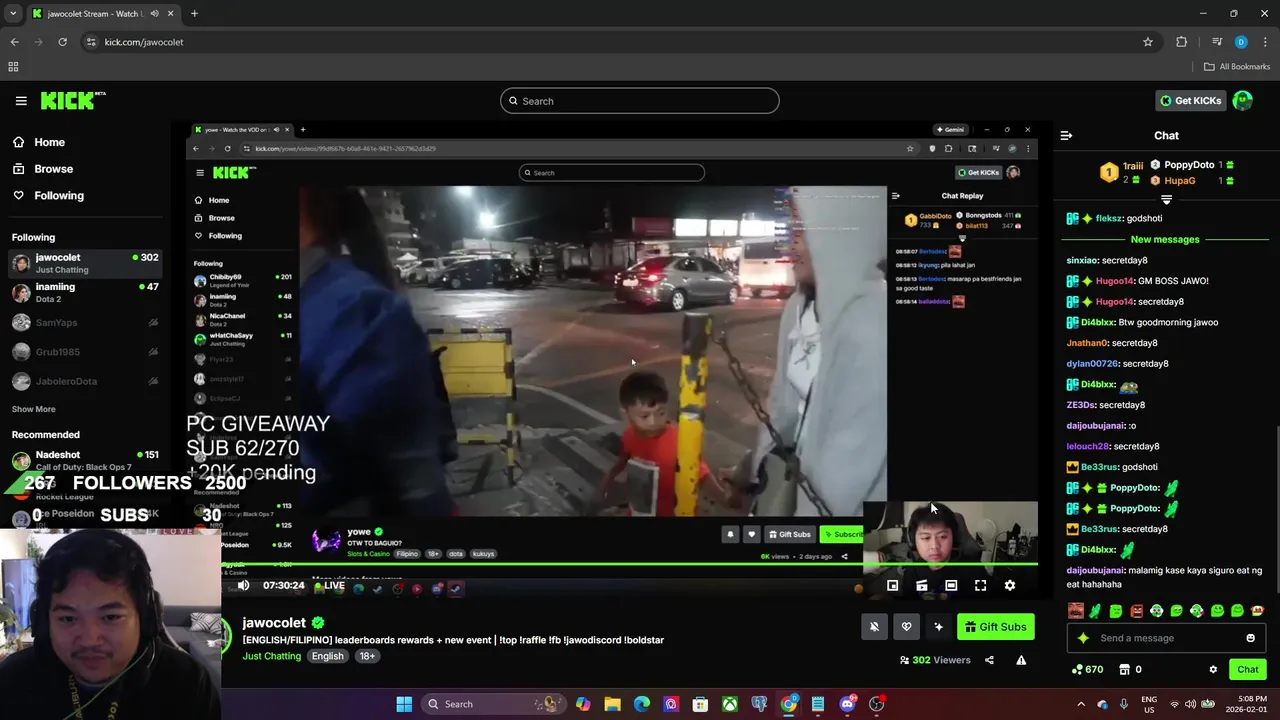Click the 18+ tag

pyautogui.click(x=367, y=656)
